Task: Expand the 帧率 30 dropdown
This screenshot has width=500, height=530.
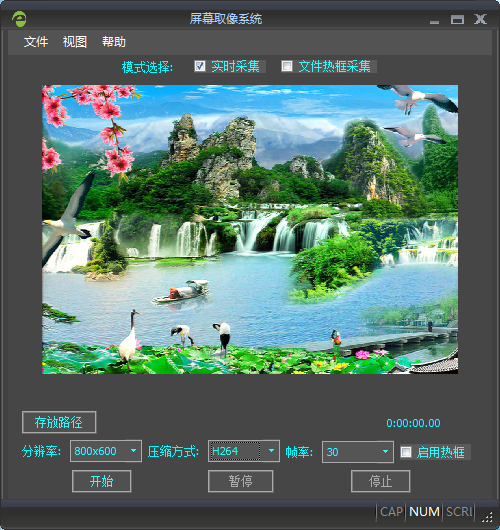Action: 358,452
